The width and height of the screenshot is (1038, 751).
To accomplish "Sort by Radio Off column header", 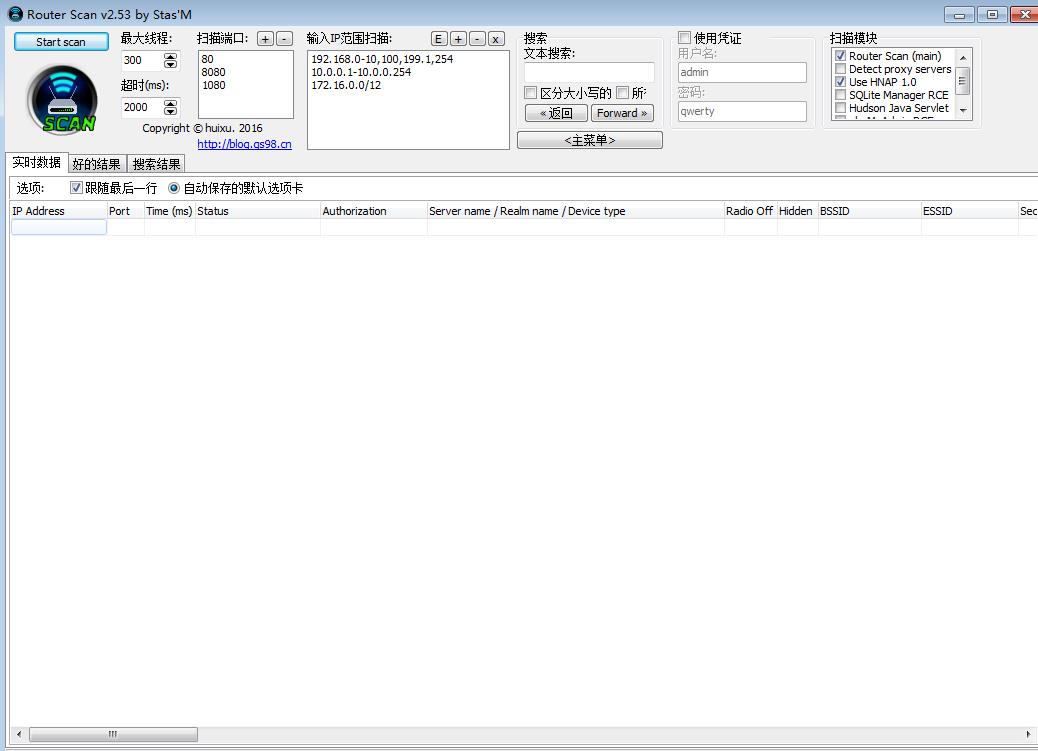I will pyautogui.click(x=750, y=211).
